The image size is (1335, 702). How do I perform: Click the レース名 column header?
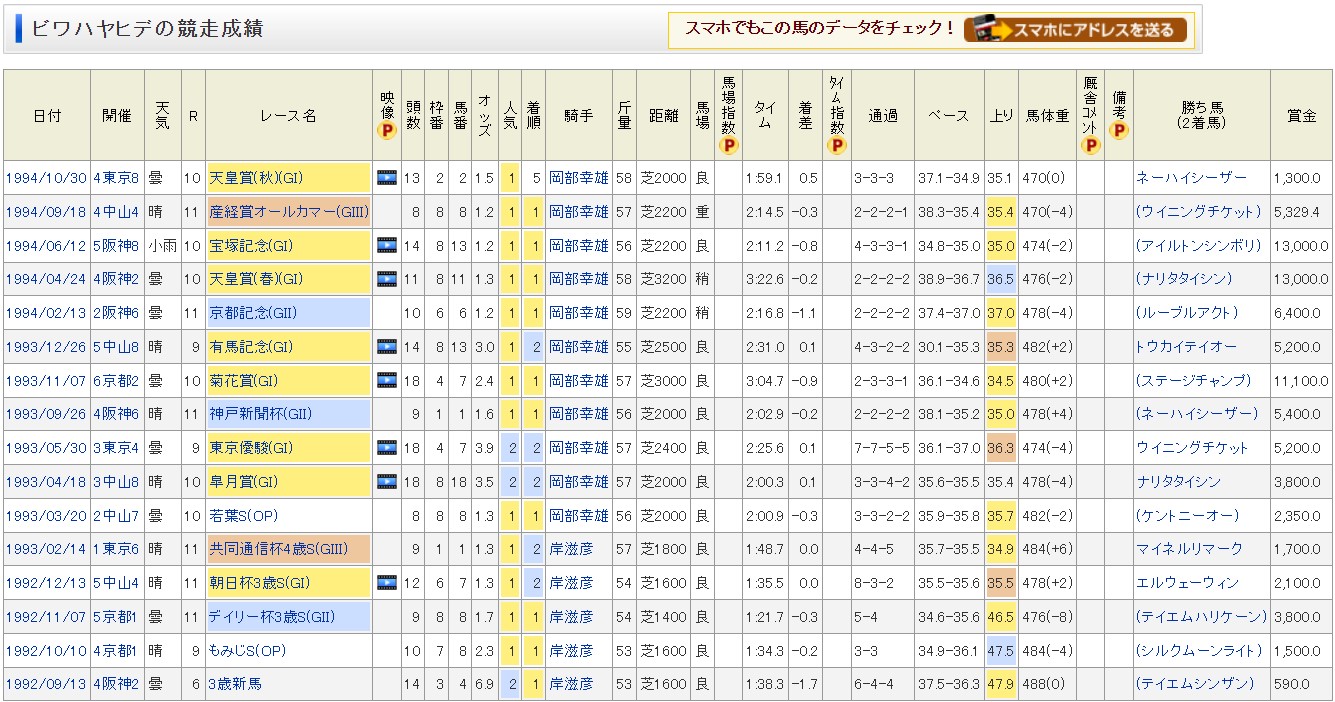point(288,116)
